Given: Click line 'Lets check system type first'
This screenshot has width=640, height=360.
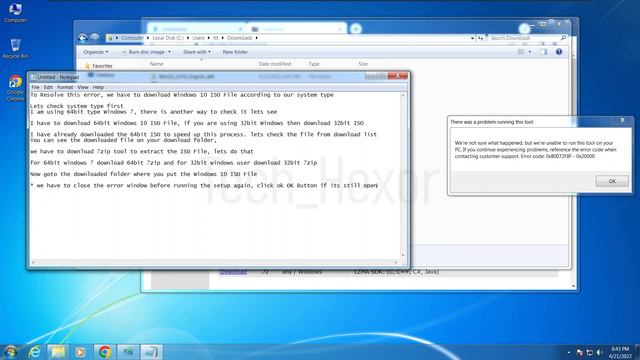Looking at the screenshot, I should click(x=77, y=106).
